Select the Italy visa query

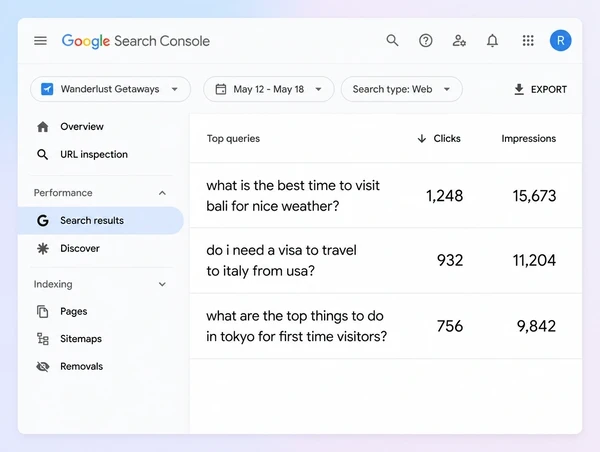282,261
